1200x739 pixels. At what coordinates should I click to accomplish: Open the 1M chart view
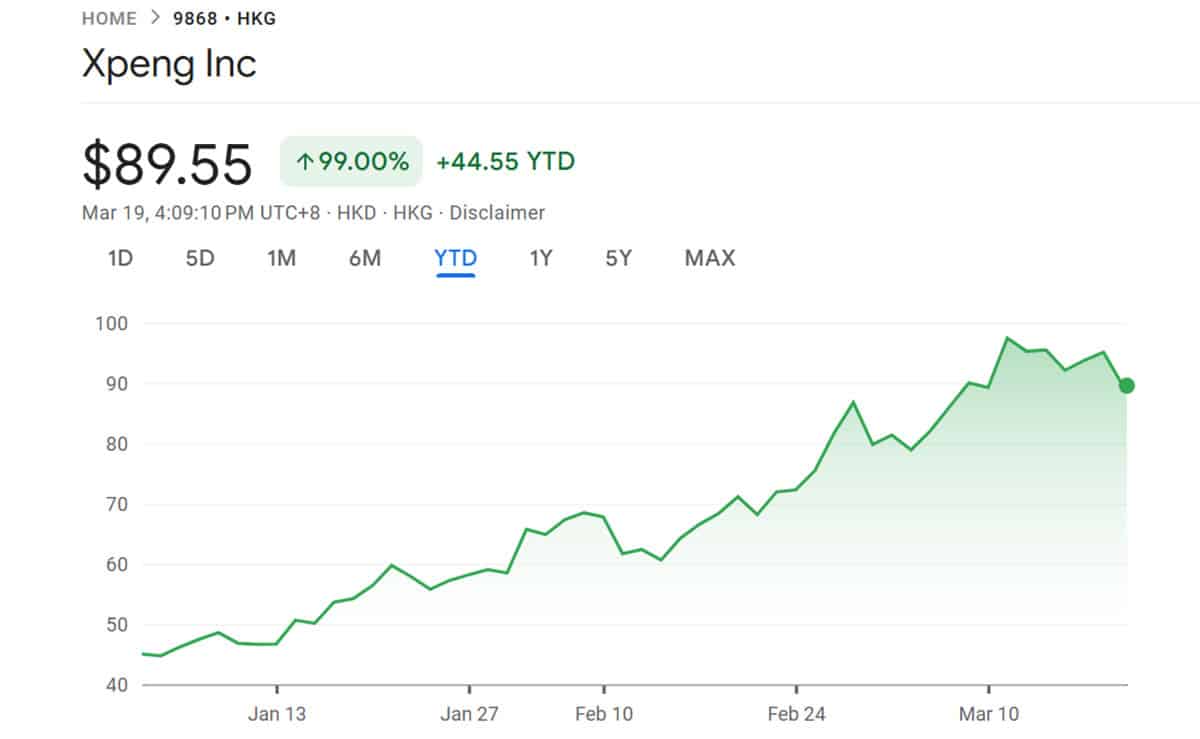coord(281,258)
